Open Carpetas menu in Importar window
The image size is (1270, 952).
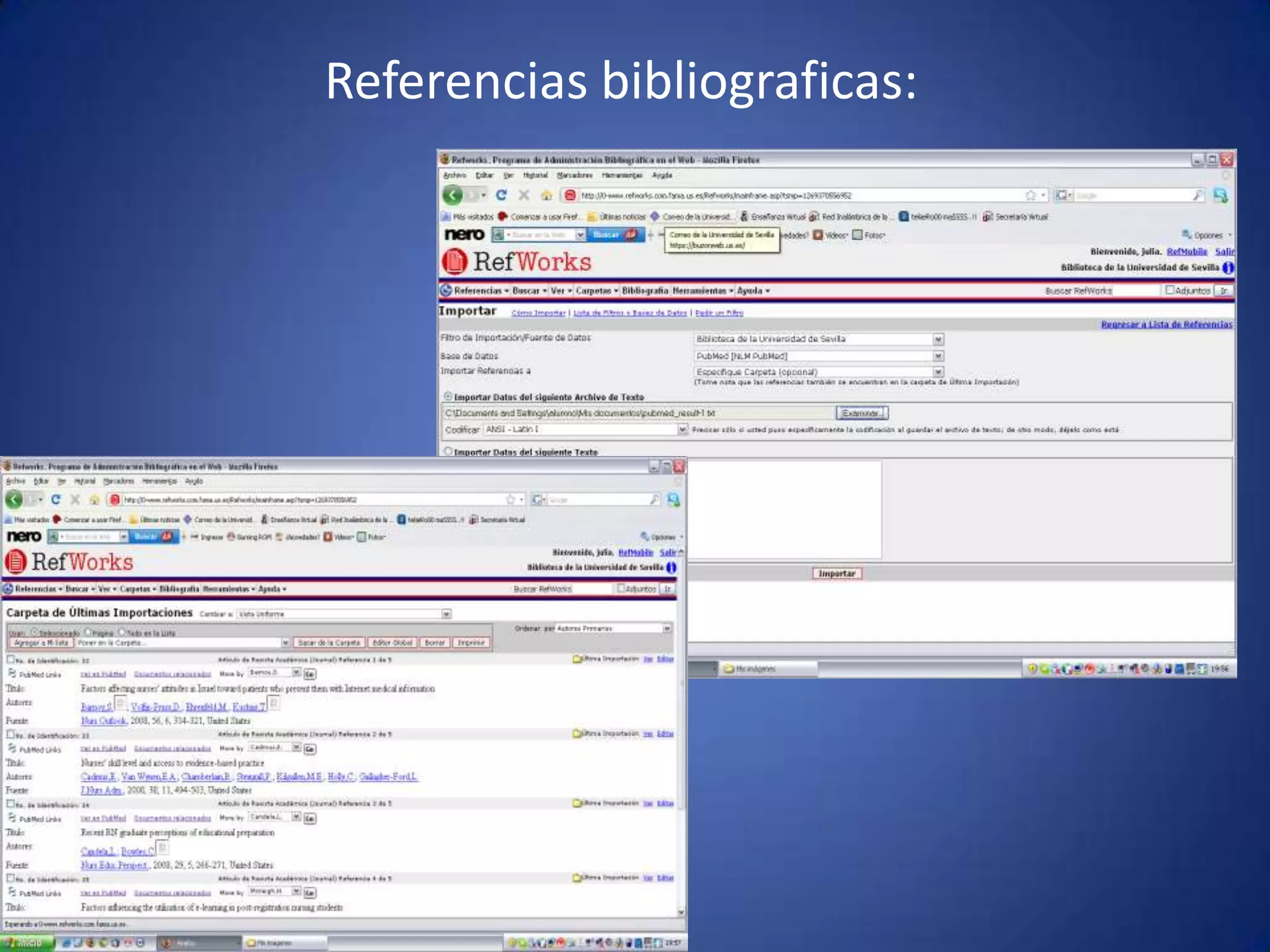597,291
